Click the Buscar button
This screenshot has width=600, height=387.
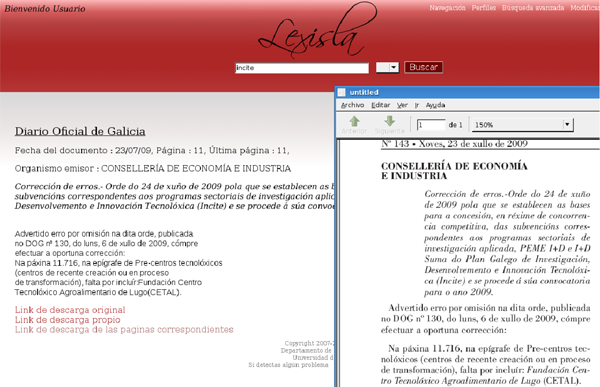click(423, 67)
